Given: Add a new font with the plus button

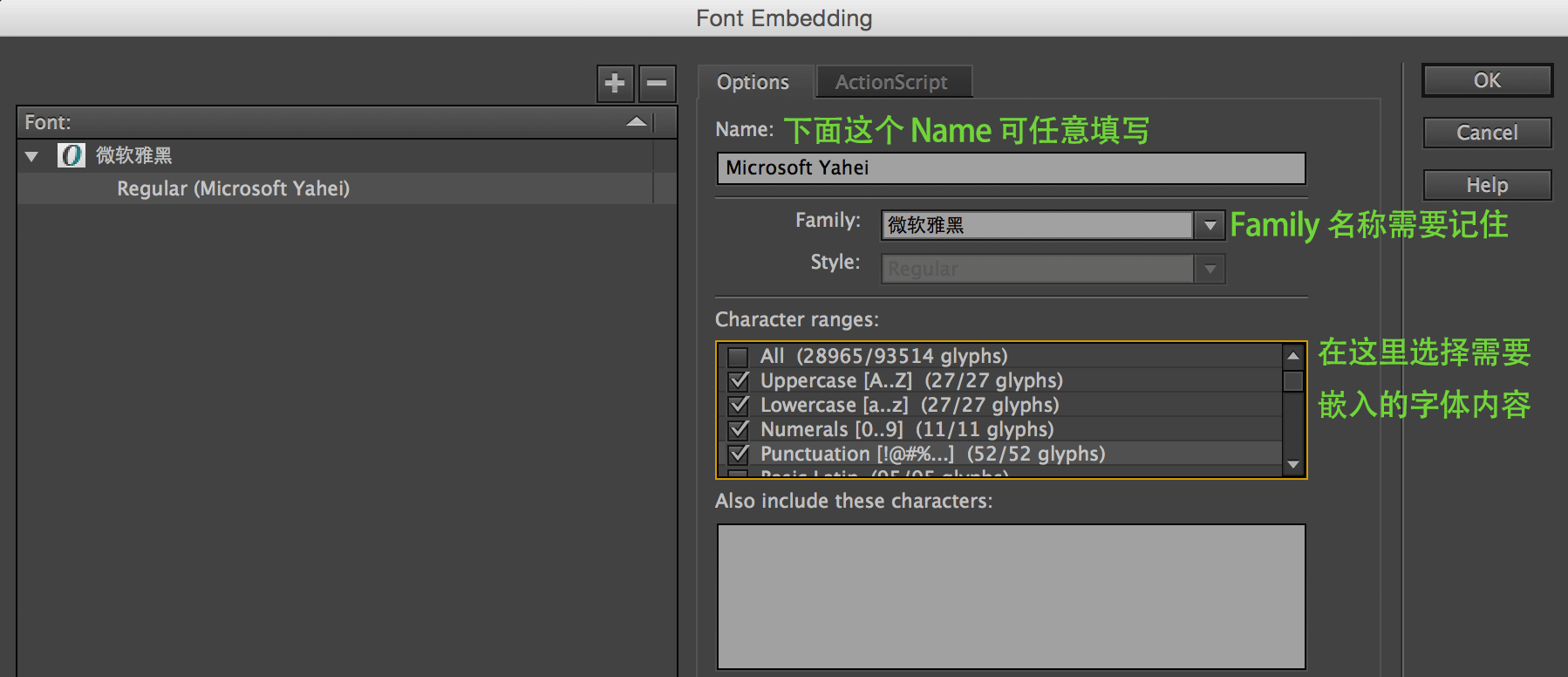Looking at the screenshot, I should tap(615, 84).
